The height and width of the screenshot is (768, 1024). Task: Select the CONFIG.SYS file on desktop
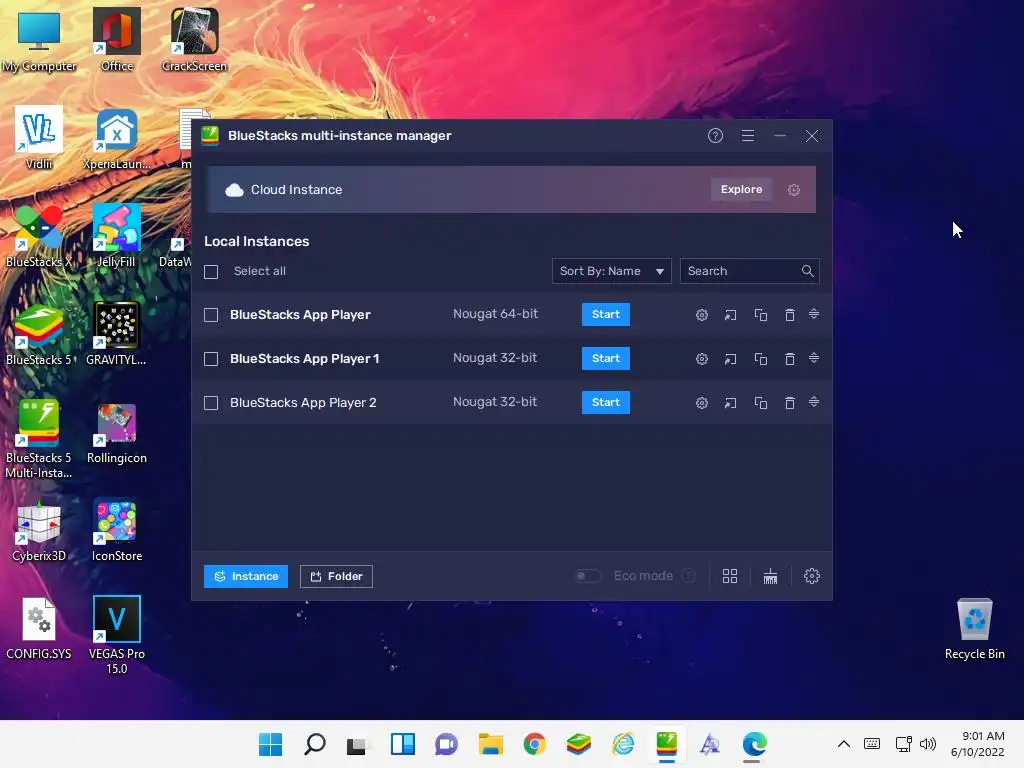(x=39, y=628)
